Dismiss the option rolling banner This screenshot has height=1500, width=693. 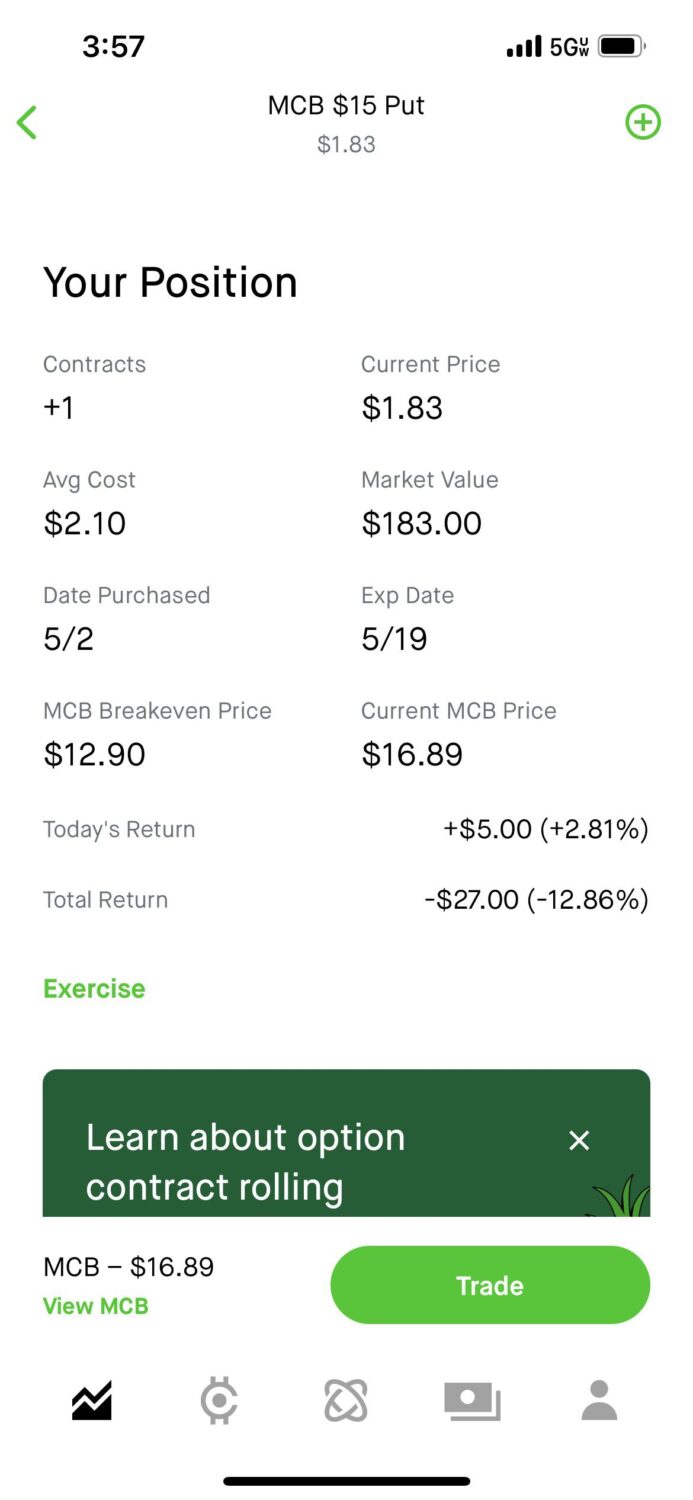pos(579,1140)
